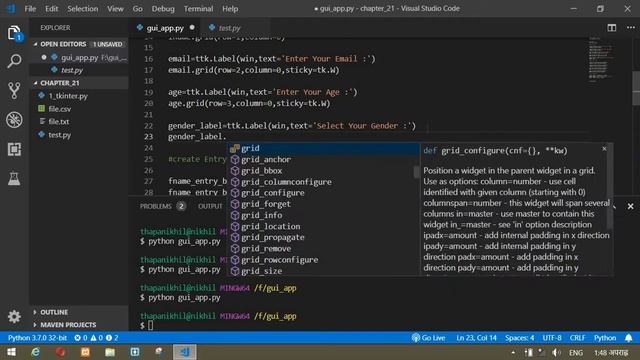Select test.py in Open Editors

pos(79,70)
